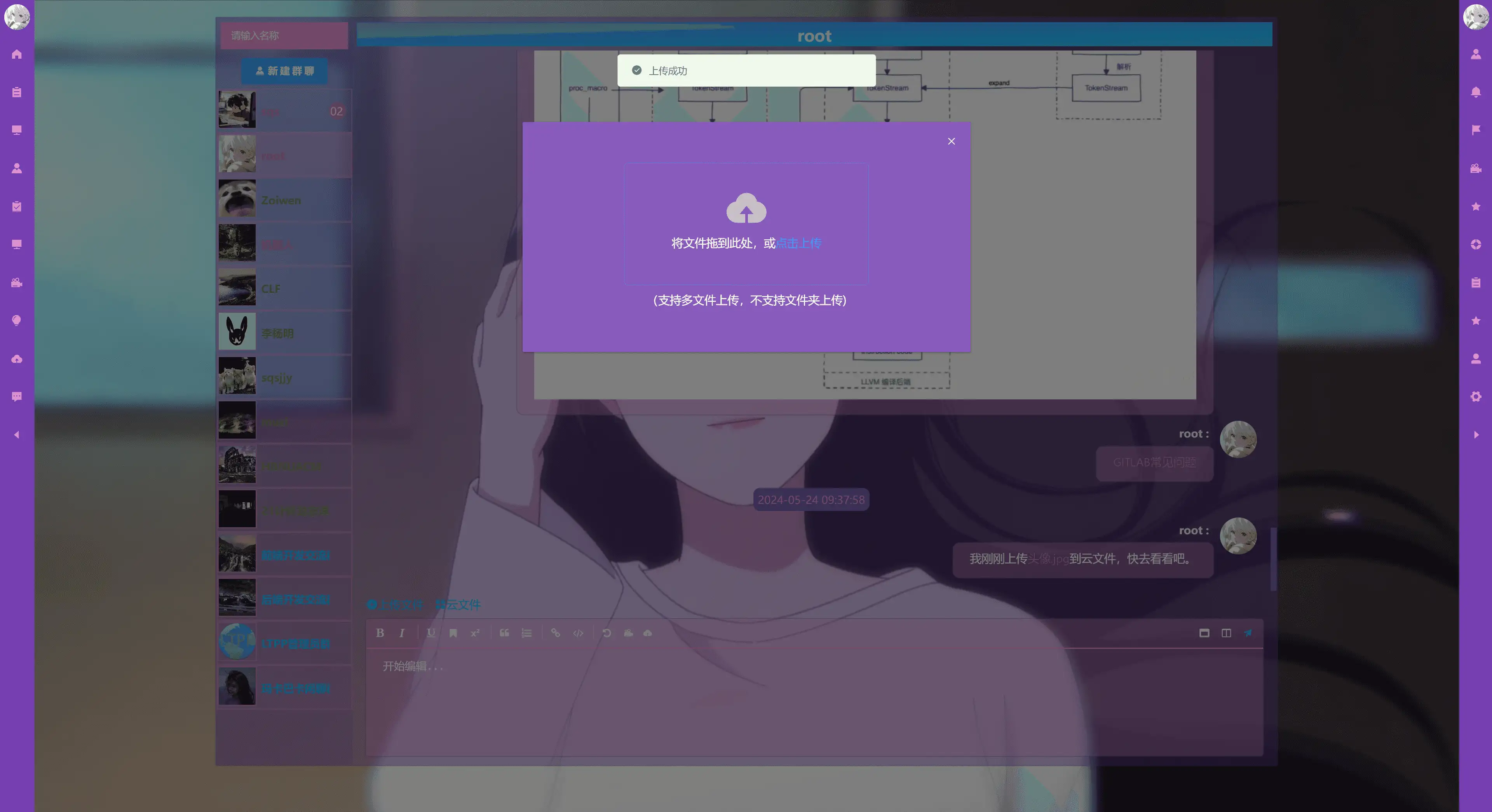Toggle underline formatting in editor toolbar

431,633
